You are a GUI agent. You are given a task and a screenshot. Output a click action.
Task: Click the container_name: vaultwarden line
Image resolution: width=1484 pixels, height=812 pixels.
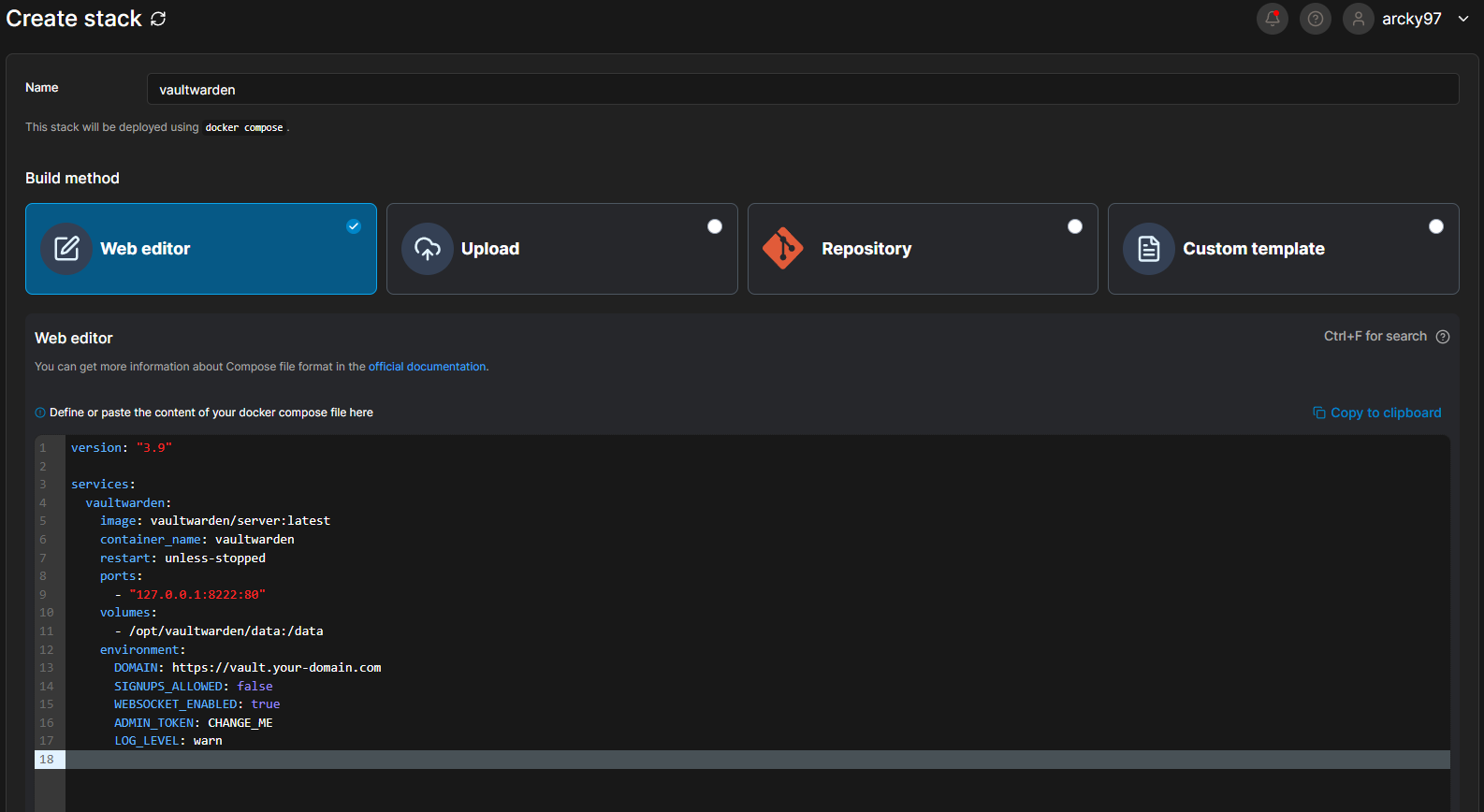[x=197, y=540]
